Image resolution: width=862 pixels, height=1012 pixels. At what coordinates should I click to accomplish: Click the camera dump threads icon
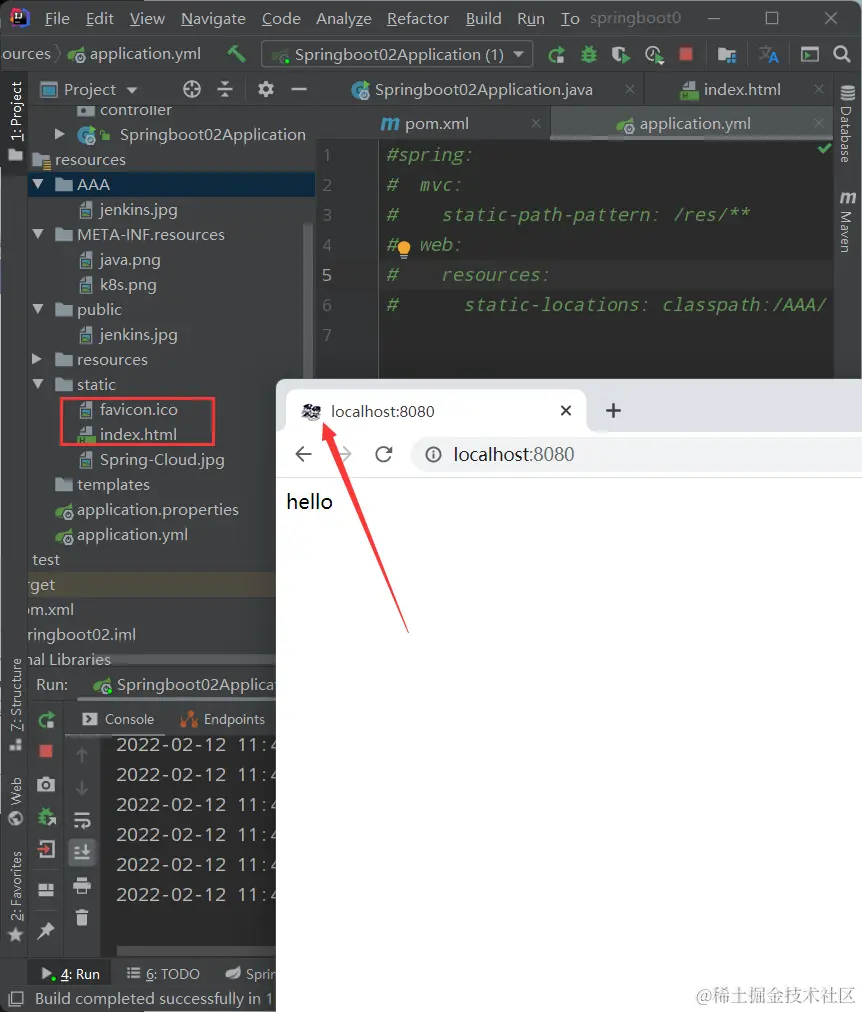(46, 784)
